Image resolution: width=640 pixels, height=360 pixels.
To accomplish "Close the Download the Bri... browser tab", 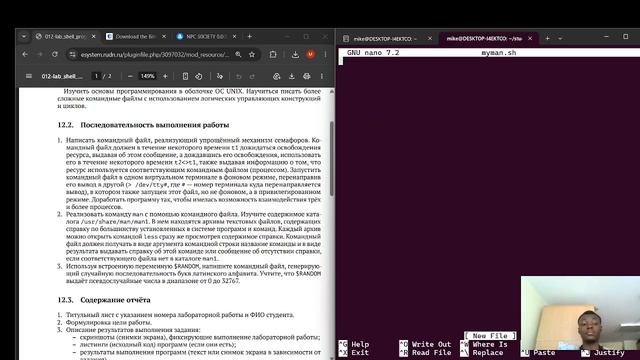I will point(164,37).
